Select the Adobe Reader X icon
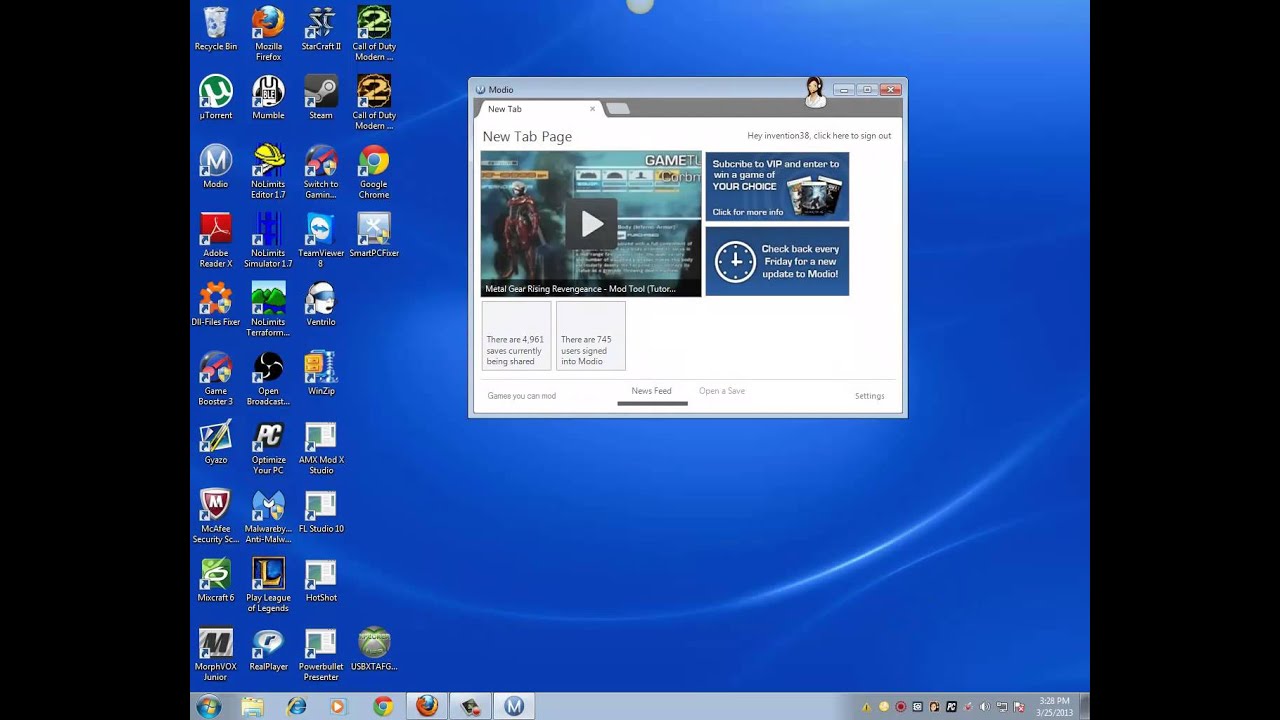Image resolution: width=1280 pixels, height=720 pixels. pyautogui.click(x=216, y=241)
